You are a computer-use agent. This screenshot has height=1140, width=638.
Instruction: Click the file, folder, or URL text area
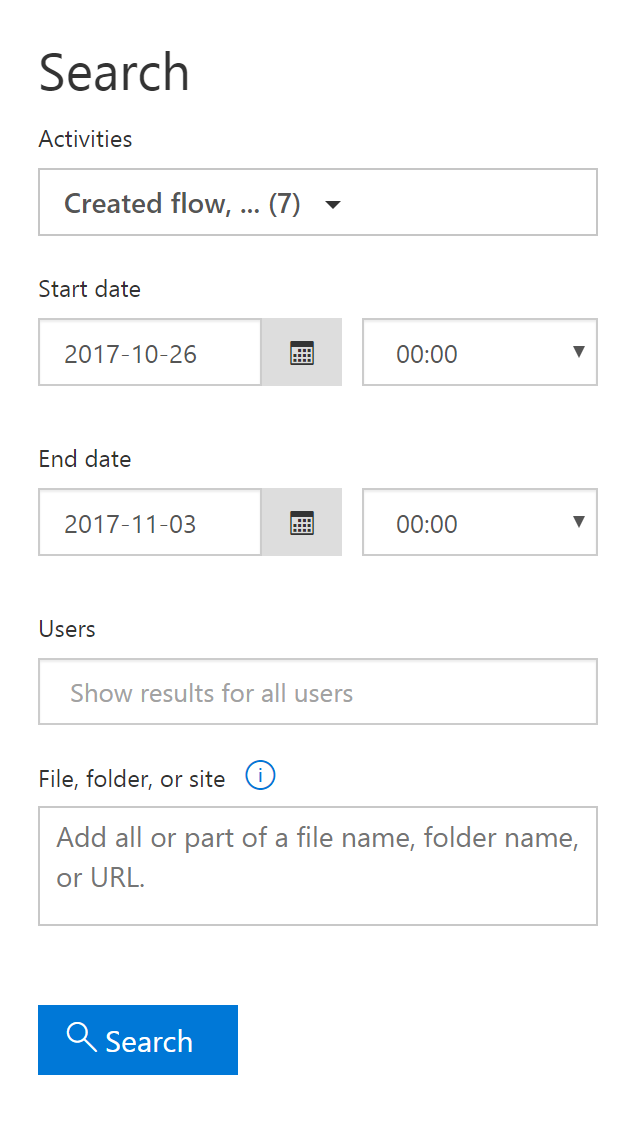pyautogui.click(x=317, y=860)
